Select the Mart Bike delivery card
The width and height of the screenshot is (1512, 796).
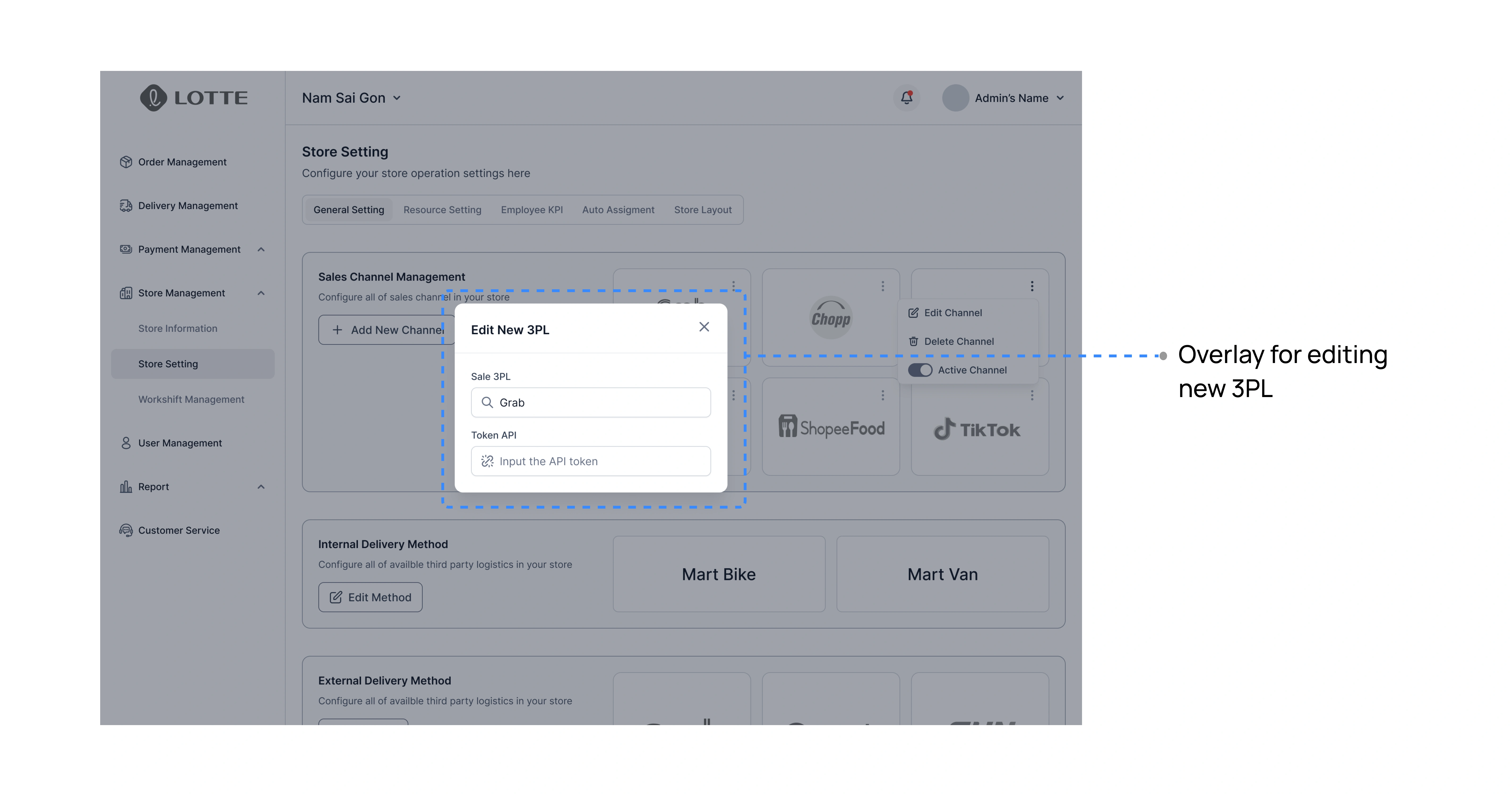719,574
